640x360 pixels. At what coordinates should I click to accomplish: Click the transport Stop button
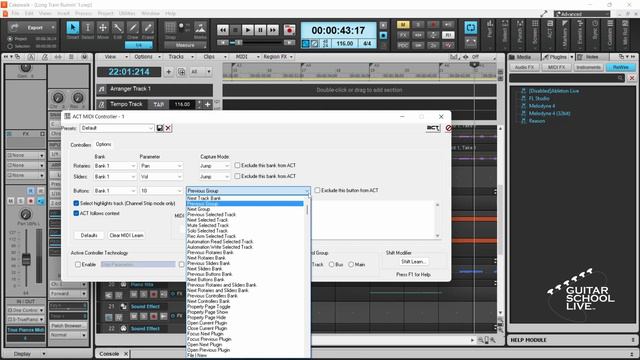[235, 30]
